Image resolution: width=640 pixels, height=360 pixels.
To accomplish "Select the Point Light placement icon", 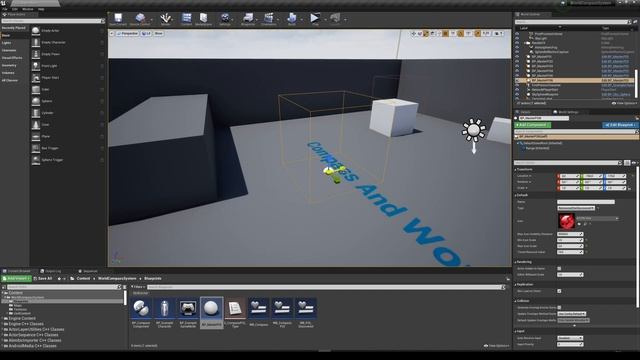I will click(36, 66).
